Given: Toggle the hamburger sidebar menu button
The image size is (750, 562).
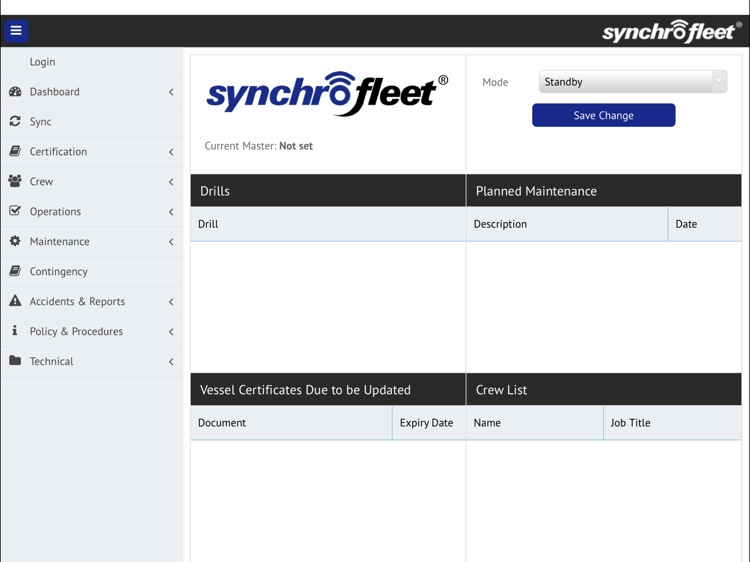Looking at the screenshot, I should pyautogui.click(x=16, y=31).
